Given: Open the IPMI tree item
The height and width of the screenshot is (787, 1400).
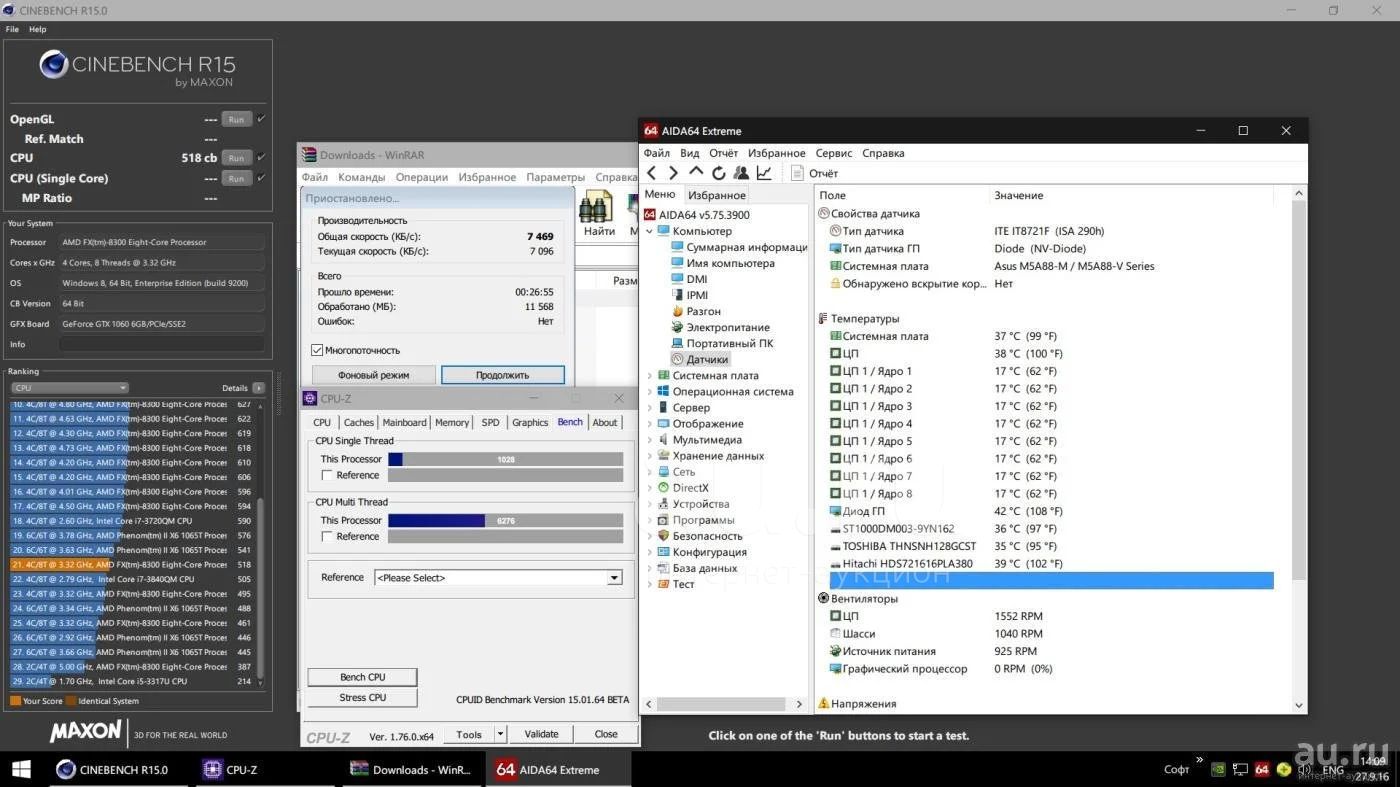Looking at the screenshot, I should tap(689, 295).
